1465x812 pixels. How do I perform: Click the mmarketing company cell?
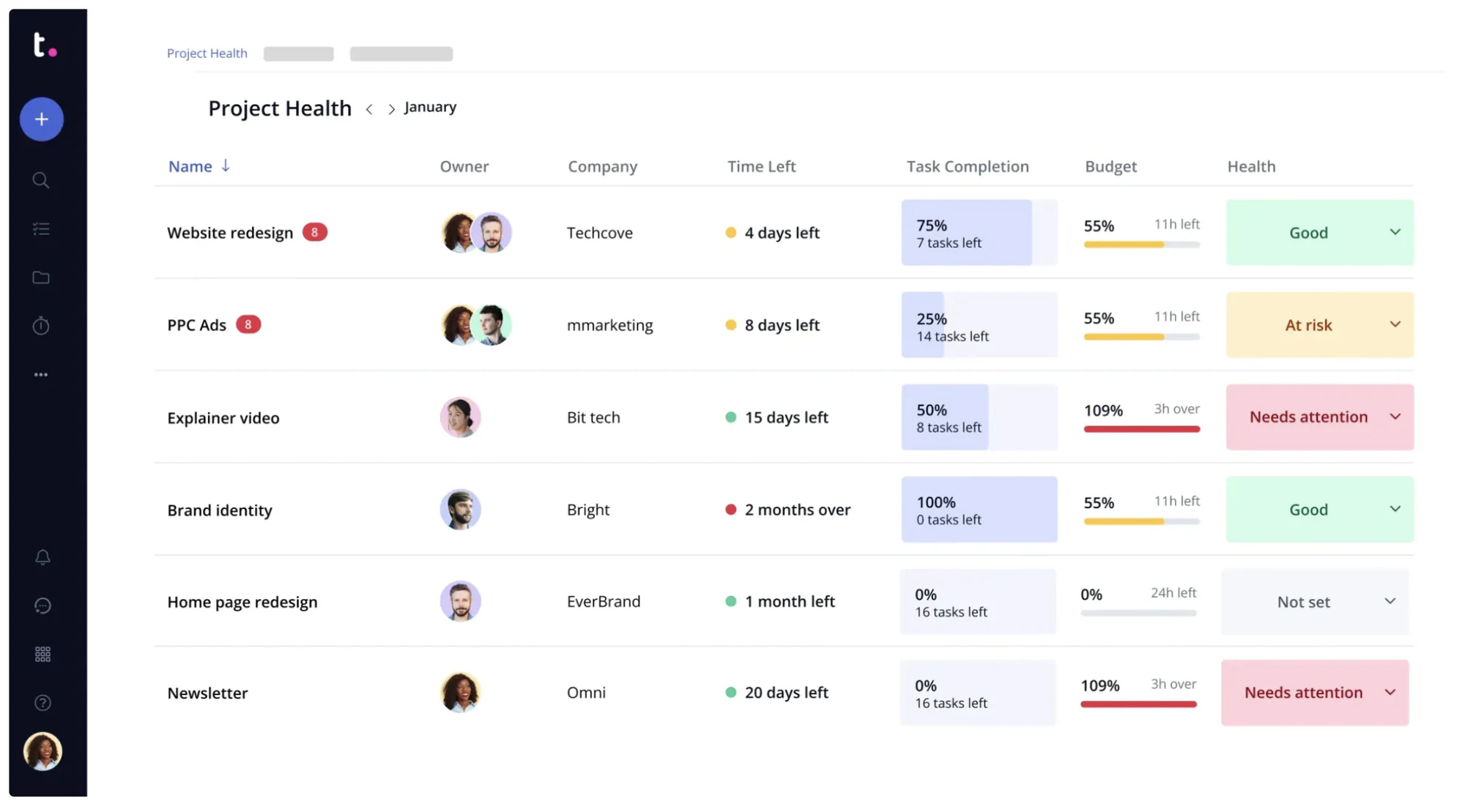(610, 325)
